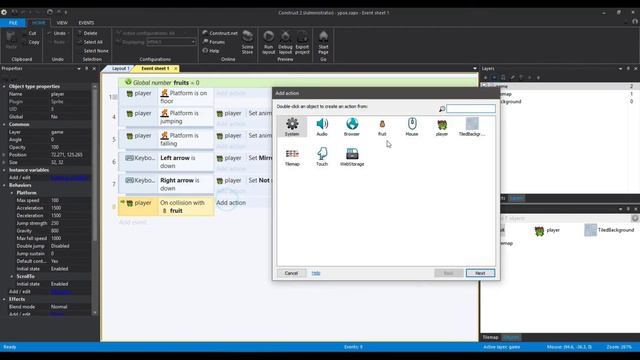Open the Scirra Store
The width and height of the screenshot is (640, 360).
click(x=247, y=42)
